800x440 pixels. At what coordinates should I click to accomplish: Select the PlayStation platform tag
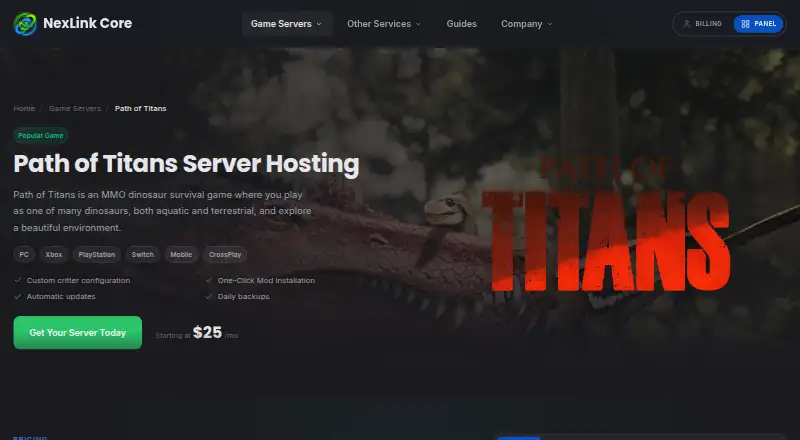pos(97,255)
